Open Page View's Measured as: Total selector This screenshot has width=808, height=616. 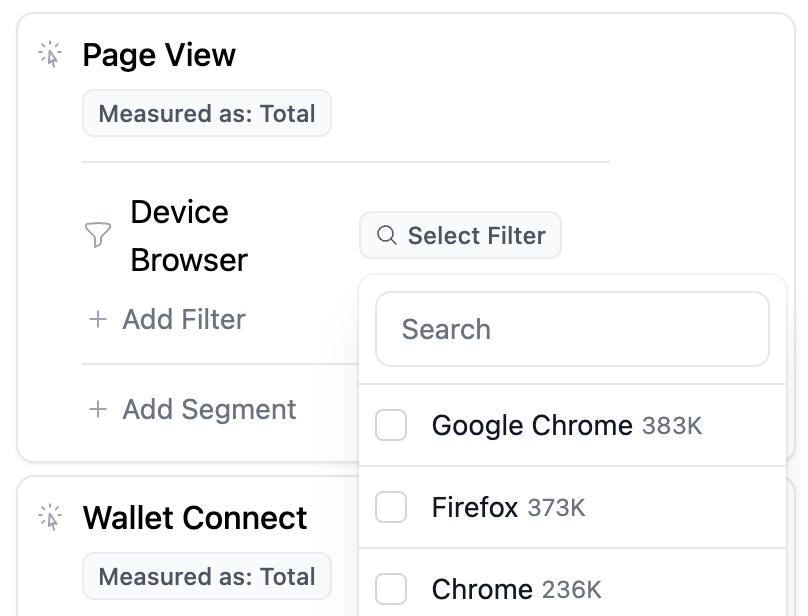207,113
